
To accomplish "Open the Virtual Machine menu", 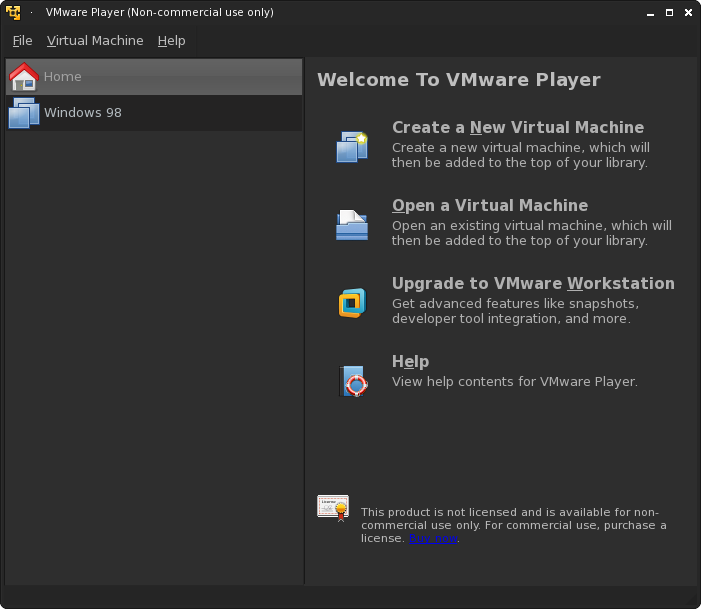I will click(x=95, y=41).
